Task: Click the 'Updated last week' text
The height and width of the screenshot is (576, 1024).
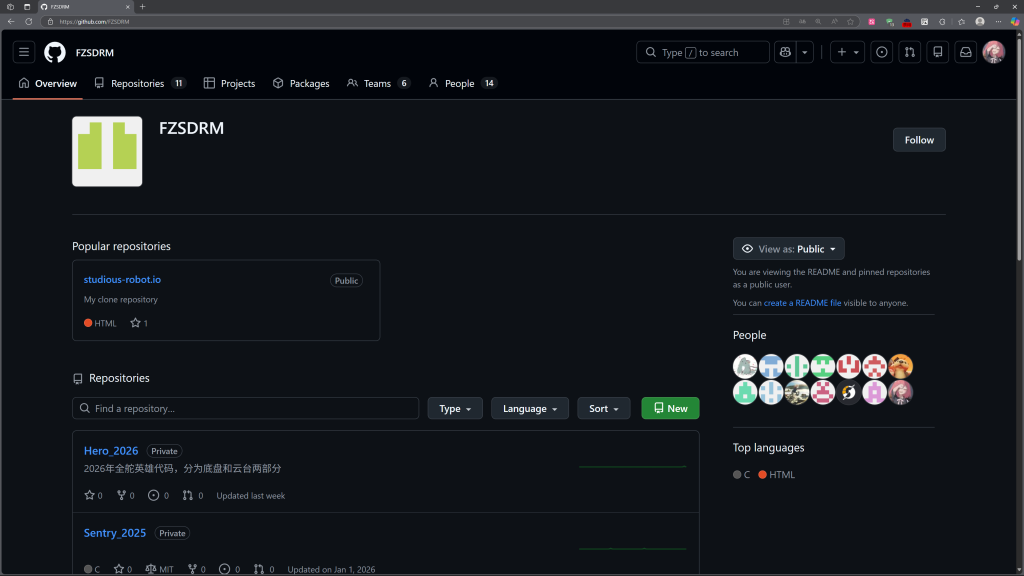Action: click(251, 496)
